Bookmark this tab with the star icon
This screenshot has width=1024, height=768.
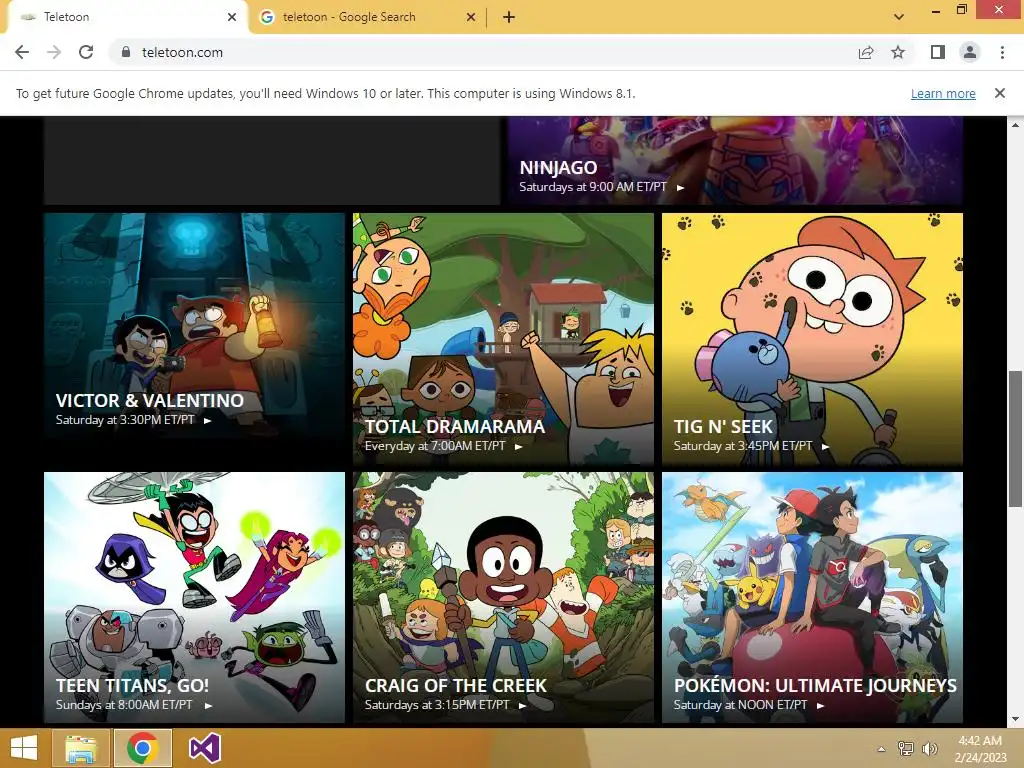tap(898, 52)
